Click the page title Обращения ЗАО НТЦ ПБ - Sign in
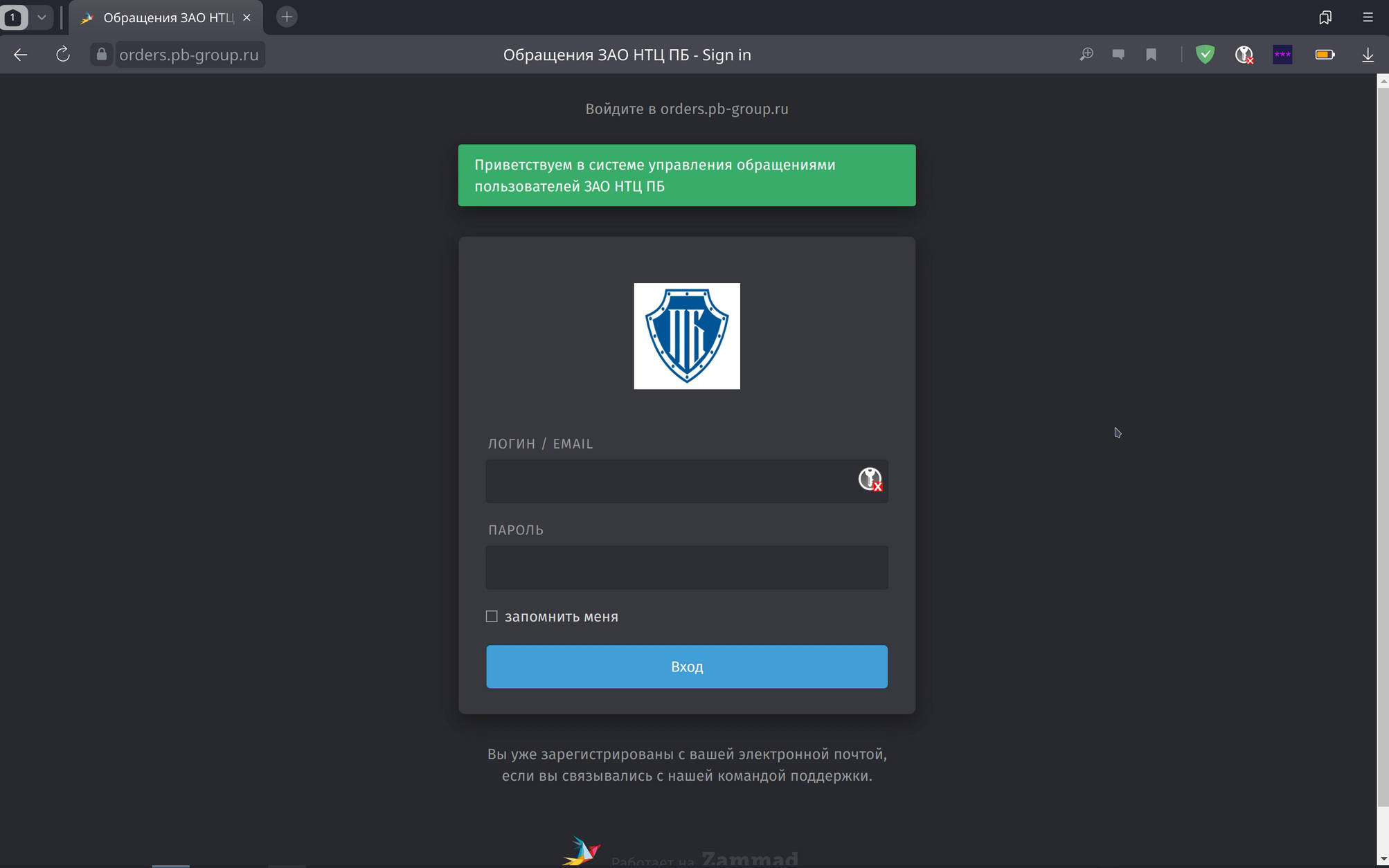The height and width of the screenshot is (868, 1389). point(627,55)
